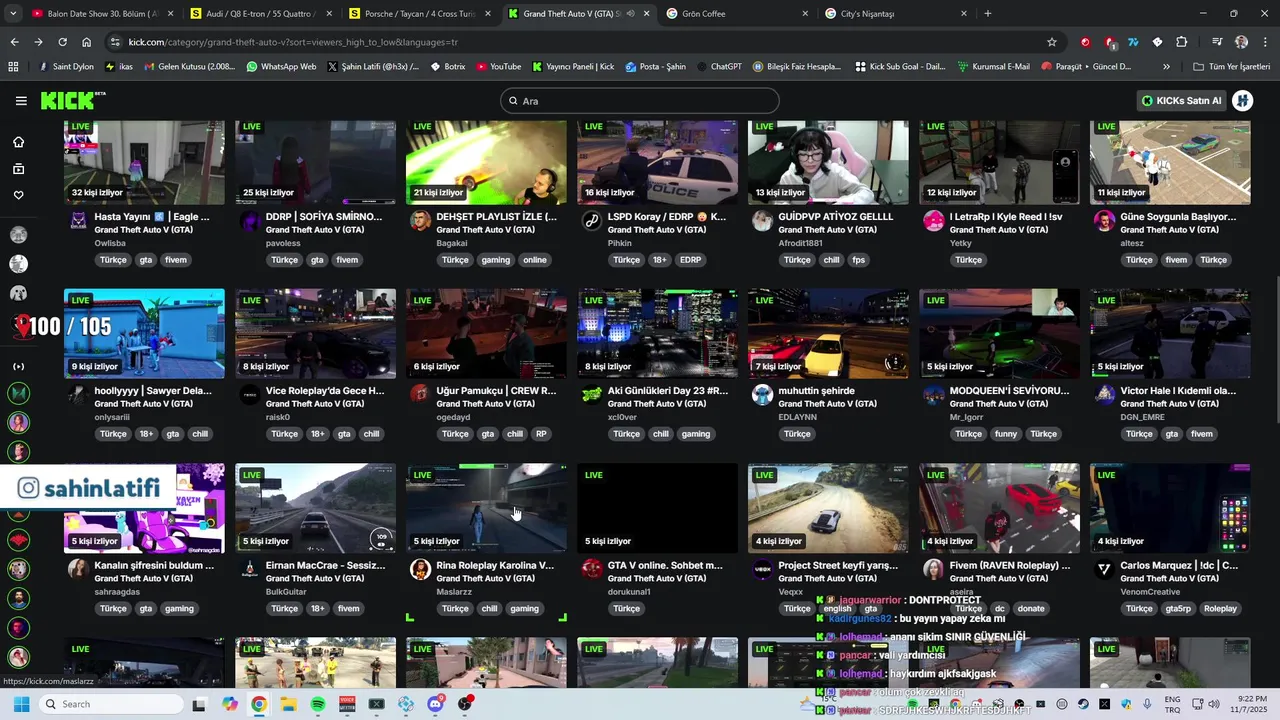This screenshot has height=720, width=1280.
Task: Click the Pihkin streamer avatar
Action: click(x=591, y=221)
